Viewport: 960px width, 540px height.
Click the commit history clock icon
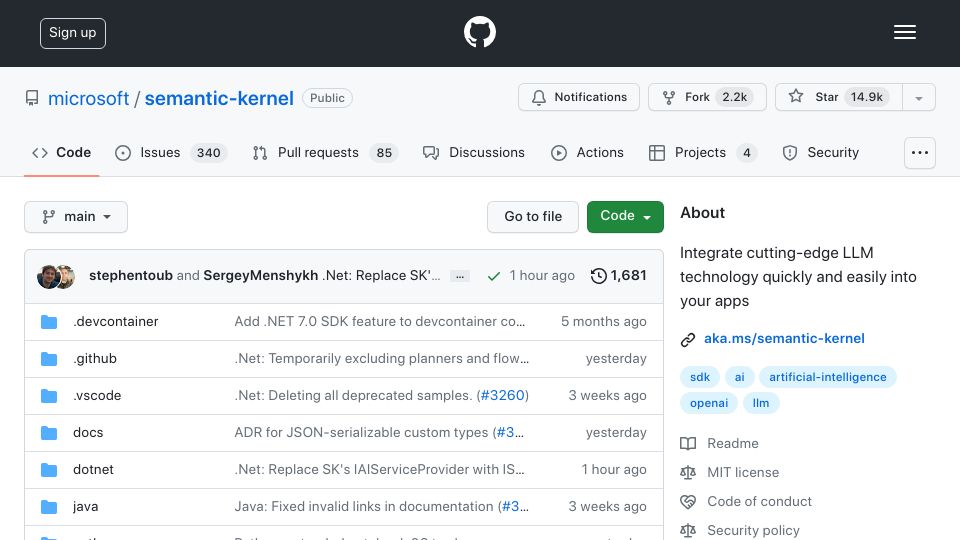pos(598,276)
